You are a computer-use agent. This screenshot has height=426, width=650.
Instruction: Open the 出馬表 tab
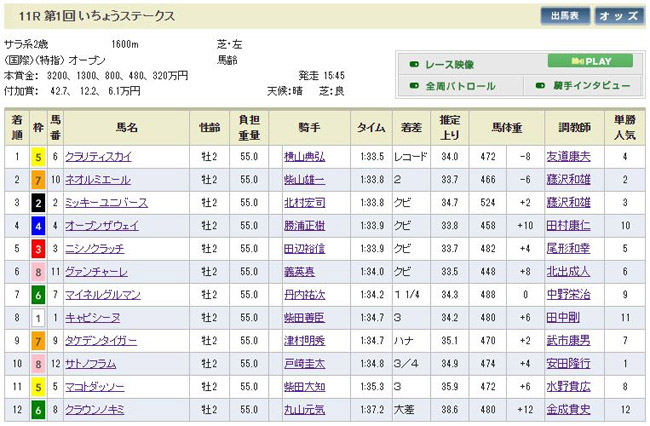(x=565, y=16)
